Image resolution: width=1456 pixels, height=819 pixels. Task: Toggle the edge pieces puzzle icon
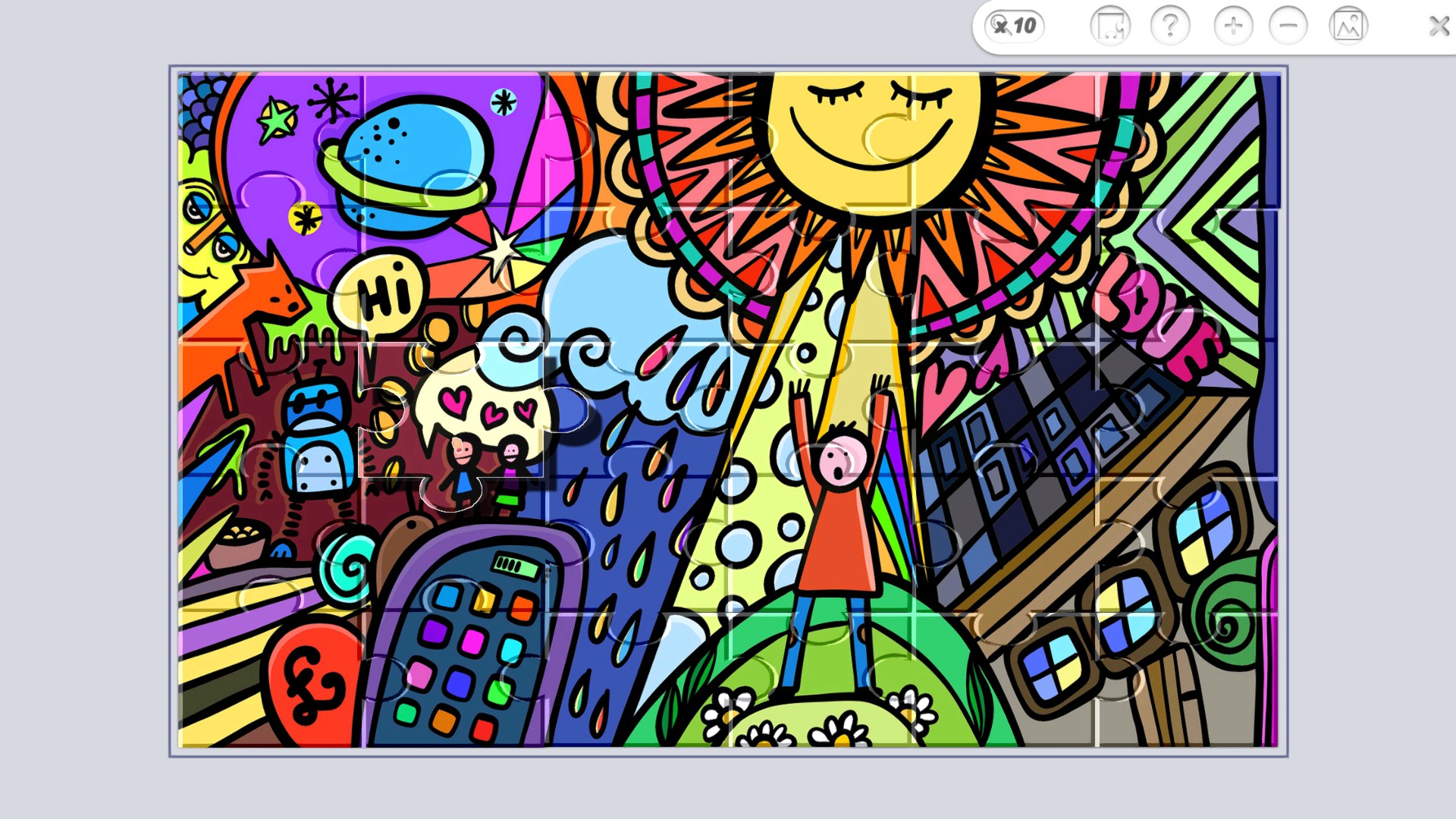1109,27
